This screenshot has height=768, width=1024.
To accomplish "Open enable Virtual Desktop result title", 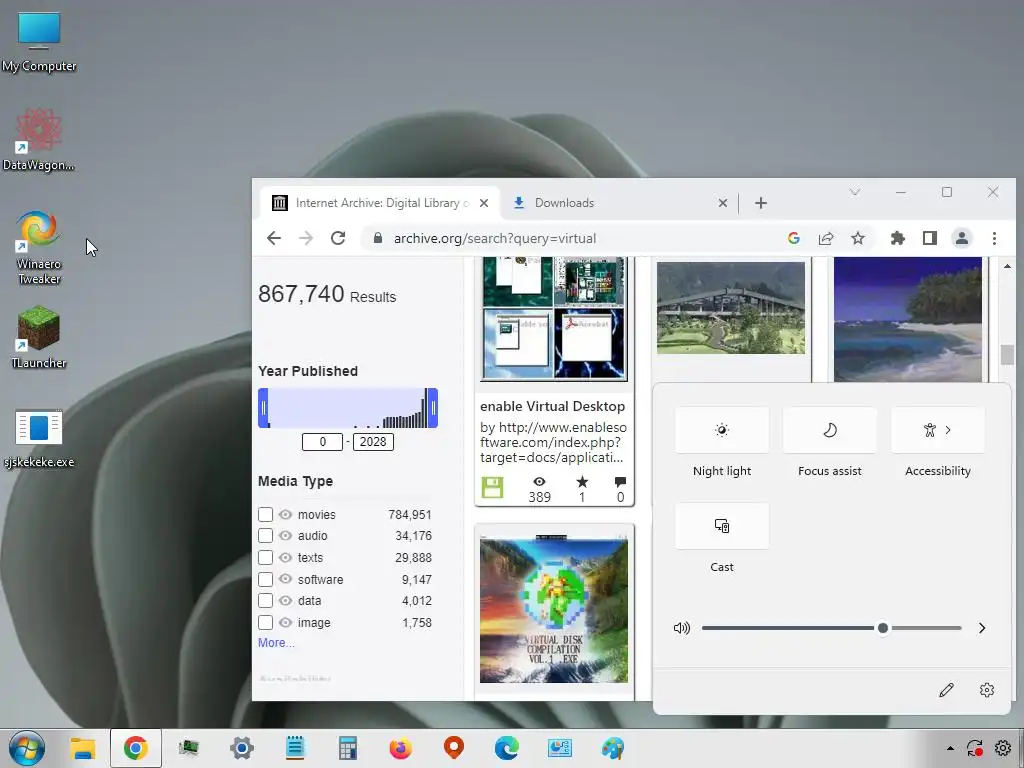I will 552,406.
